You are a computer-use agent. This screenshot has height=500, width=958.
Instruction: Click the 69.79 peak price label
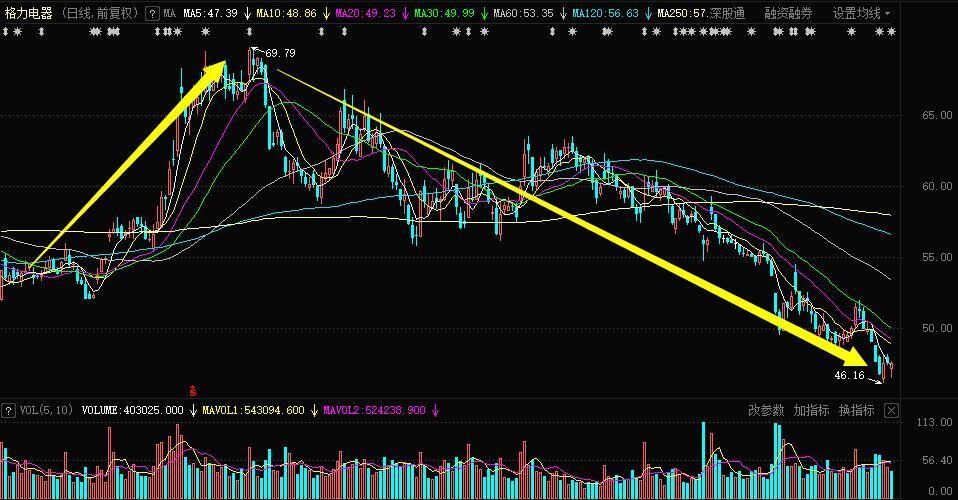[280, 53]
